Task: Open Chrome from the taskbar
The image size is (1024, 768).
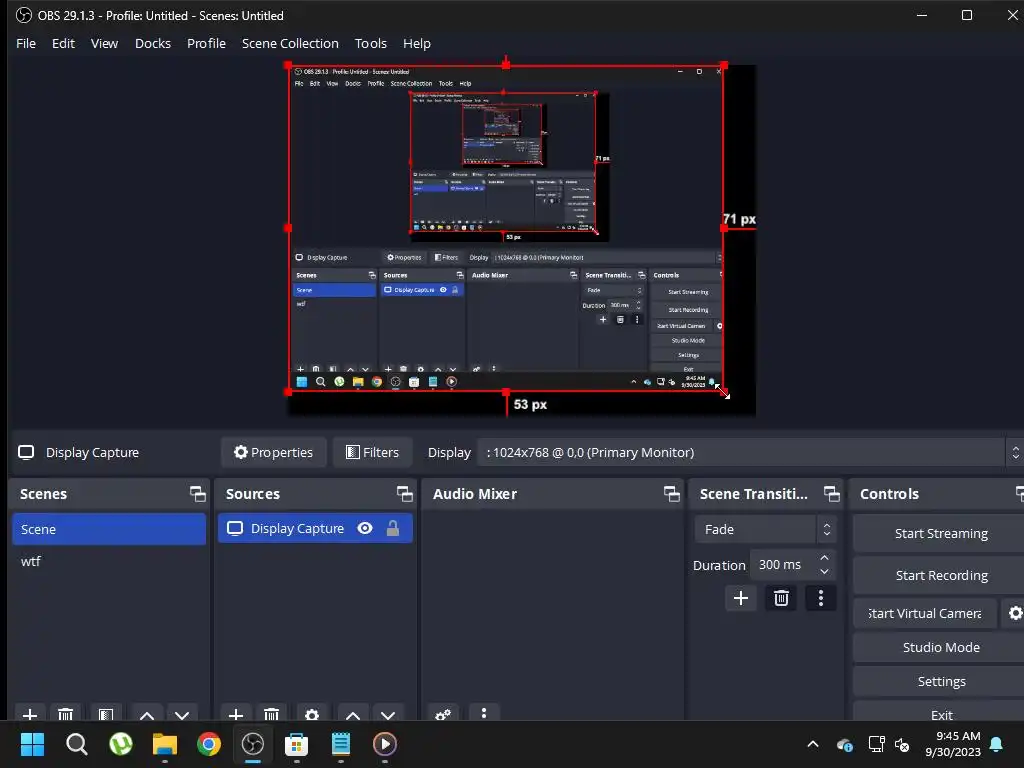Action: [209, 744]
